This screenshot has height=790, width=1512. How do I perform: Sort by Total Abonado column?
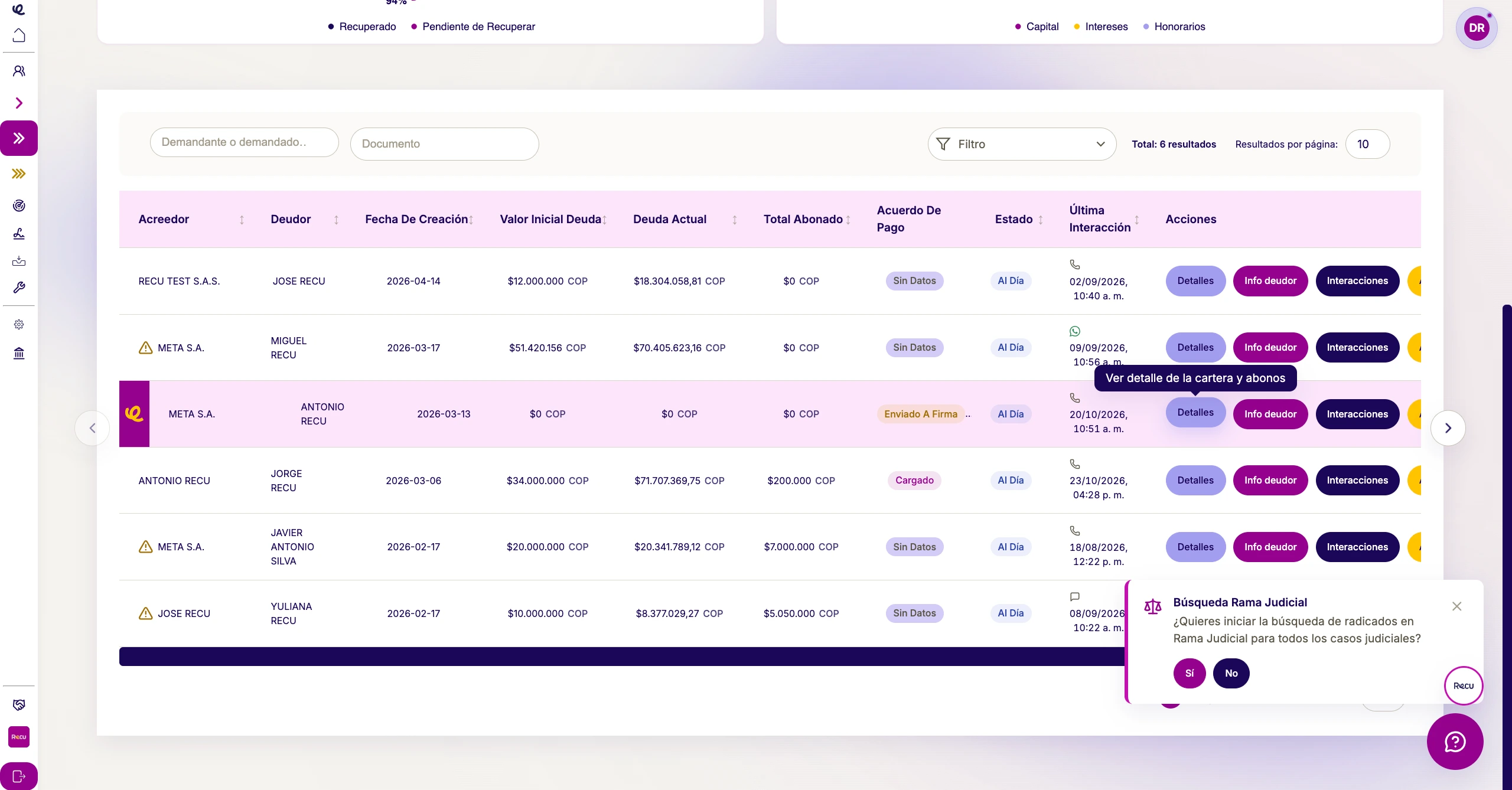tap(848, 220)
